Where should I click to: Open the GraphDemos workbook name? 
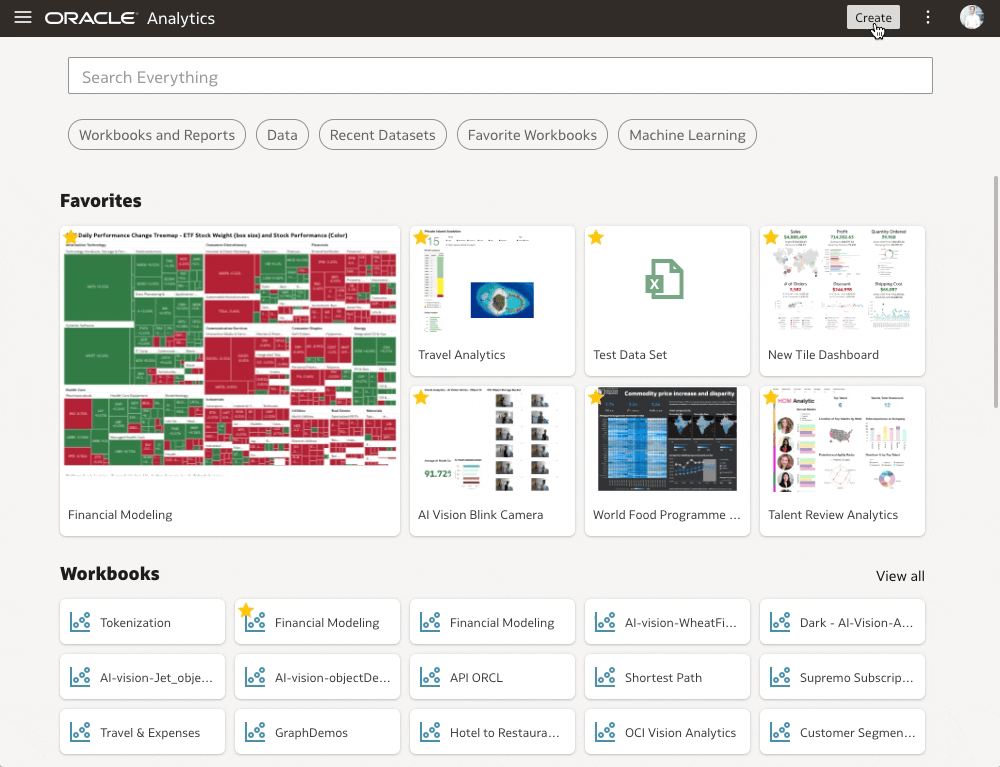pyautogui.click(x=311, y=733)
